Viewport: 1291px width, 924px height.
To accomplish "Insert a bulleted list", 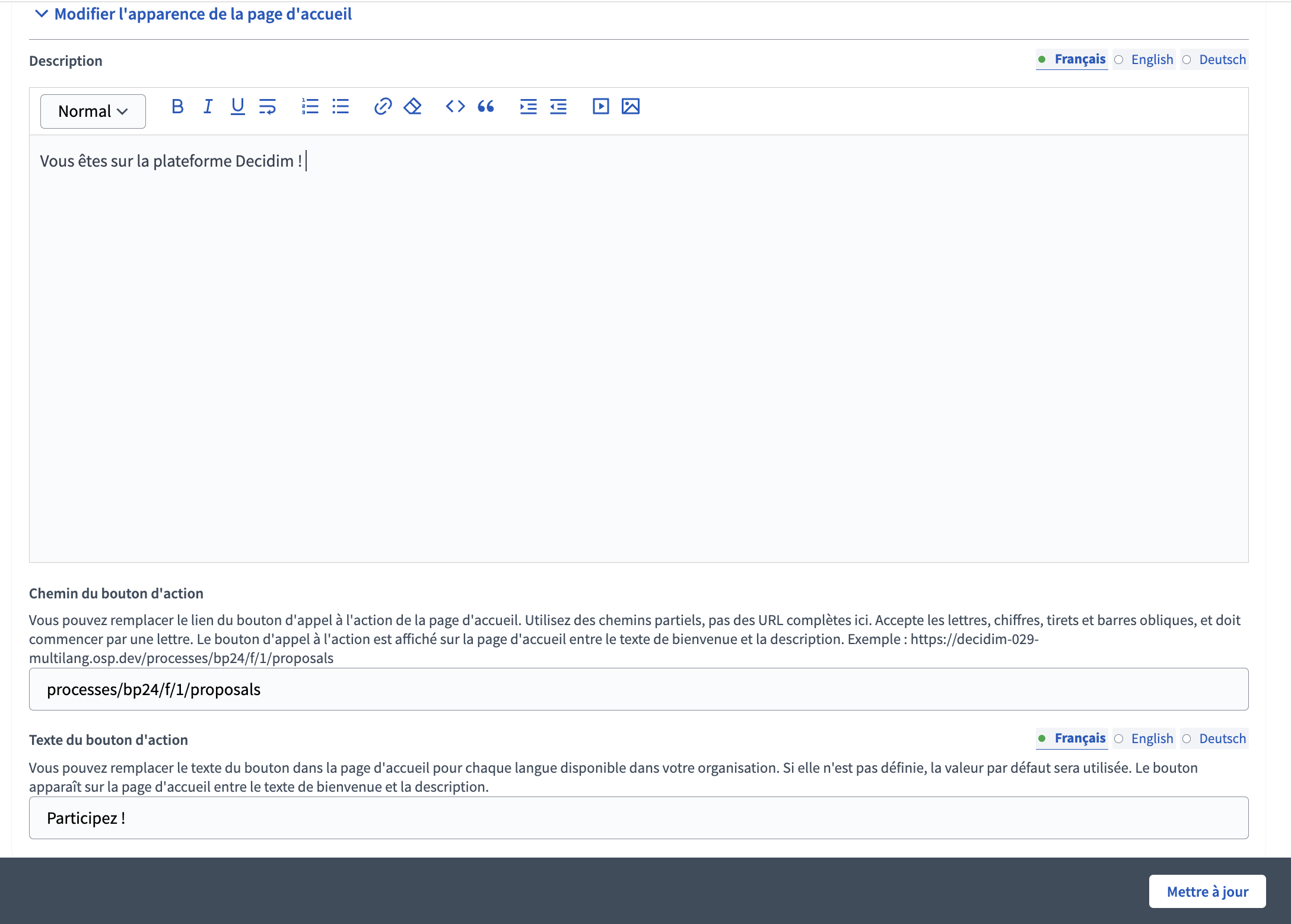I will [341, 107].
